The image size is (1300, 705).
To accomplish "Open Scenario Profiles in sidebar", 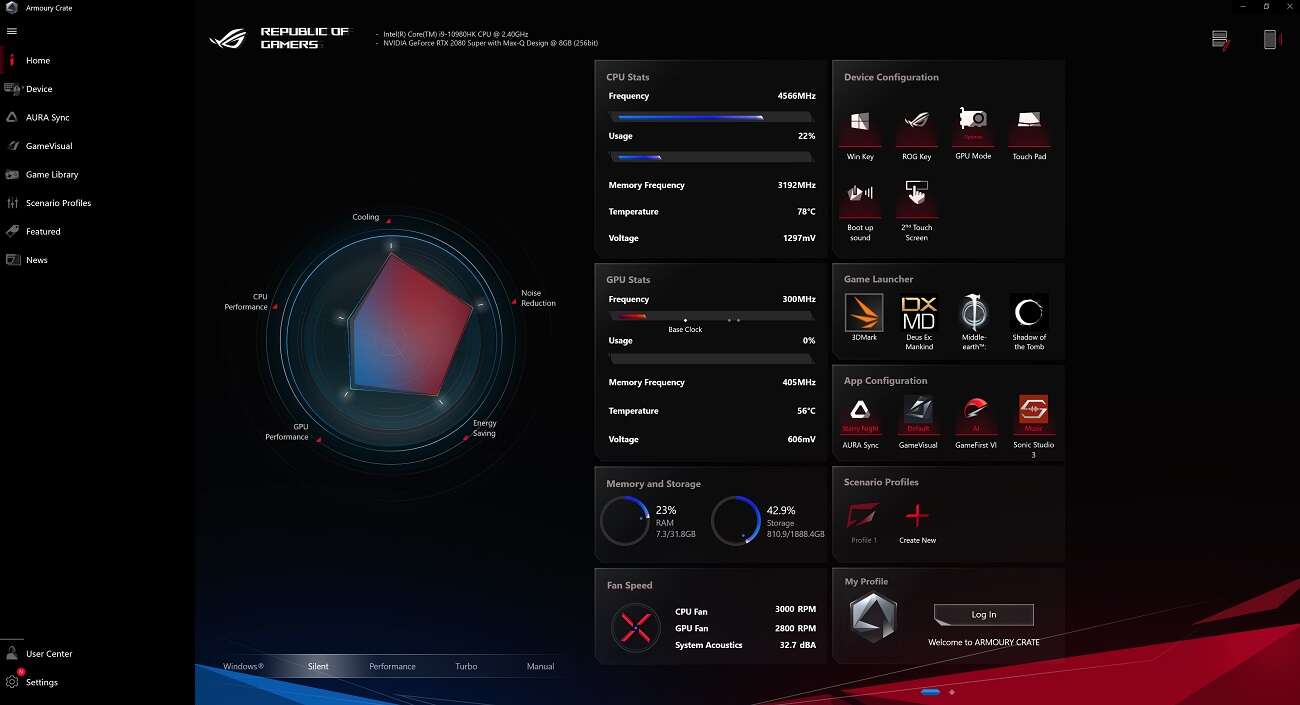I will click(x=58, y=203).
